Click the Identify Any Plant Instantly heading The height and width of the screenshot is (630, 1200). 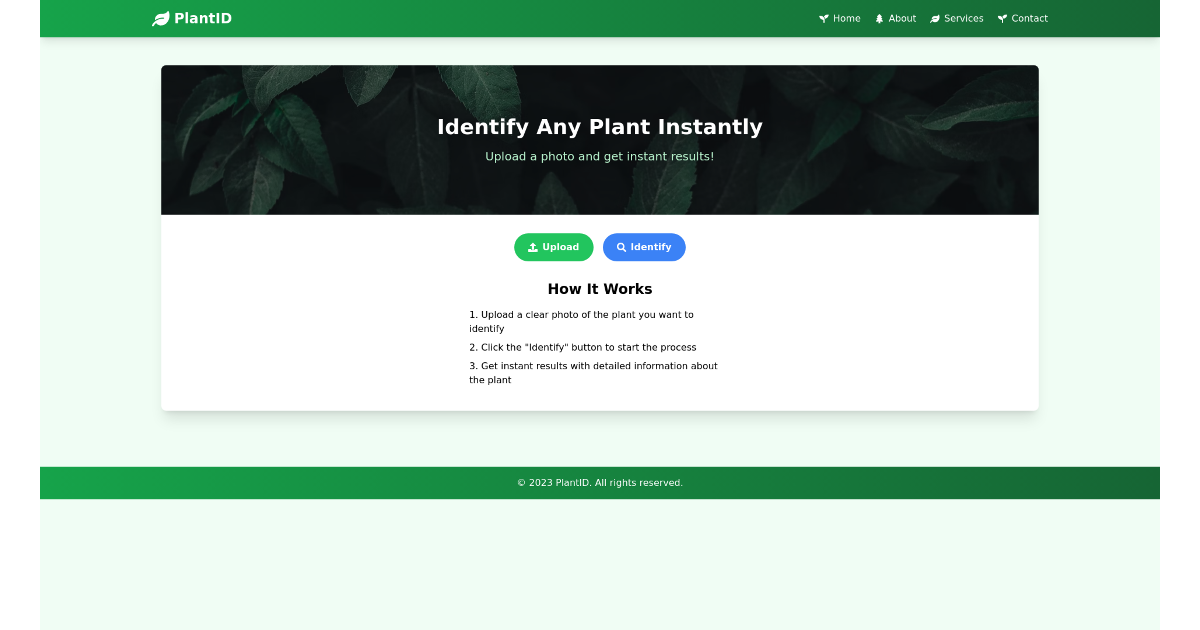599,127
